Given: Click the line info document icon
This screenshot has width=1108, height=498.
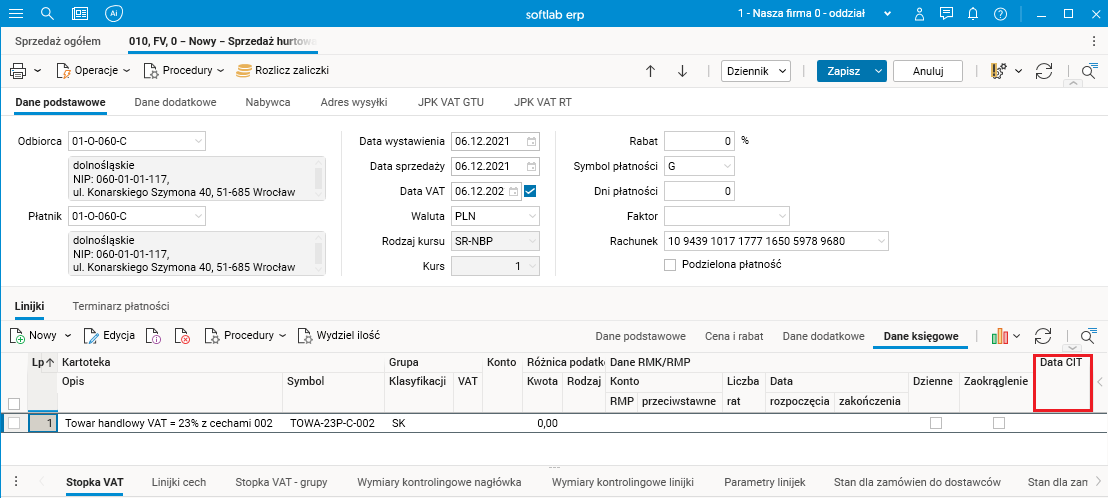Looking at the screenshot, I should pyautogui.click(x=153, y=336).
